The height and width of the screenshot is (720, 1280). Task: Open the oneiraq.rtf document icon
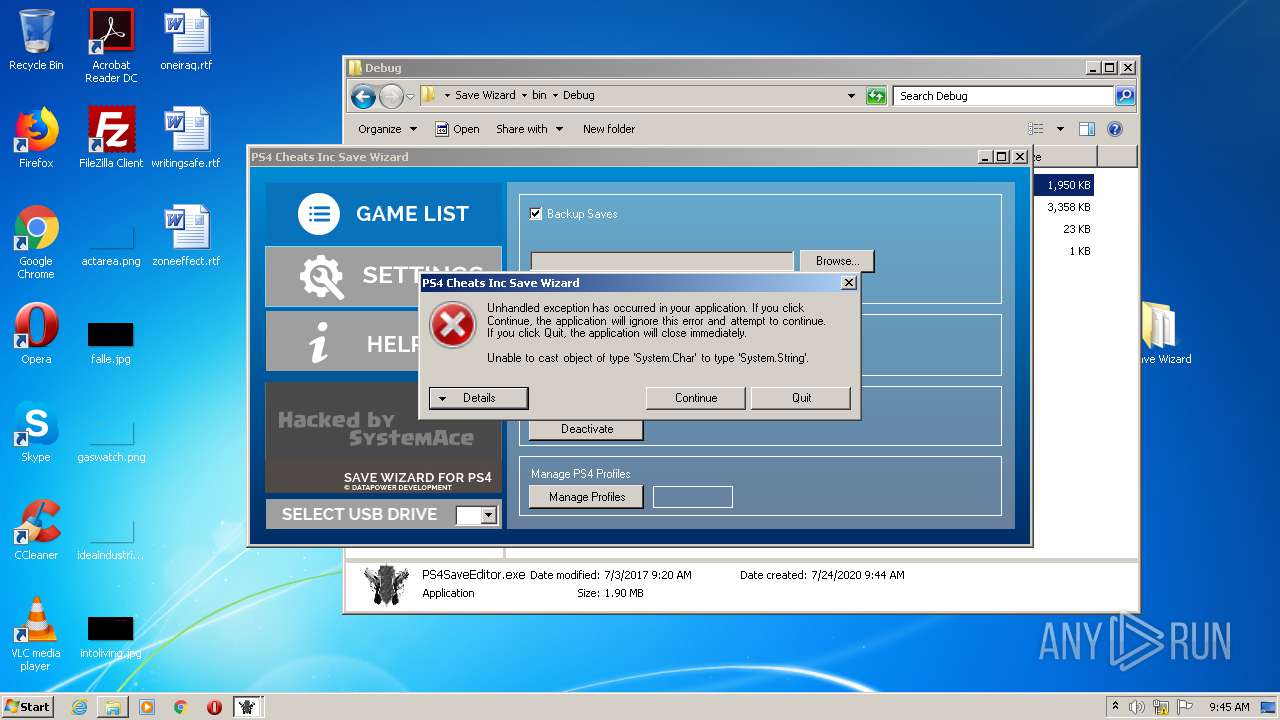coord(186,40)
